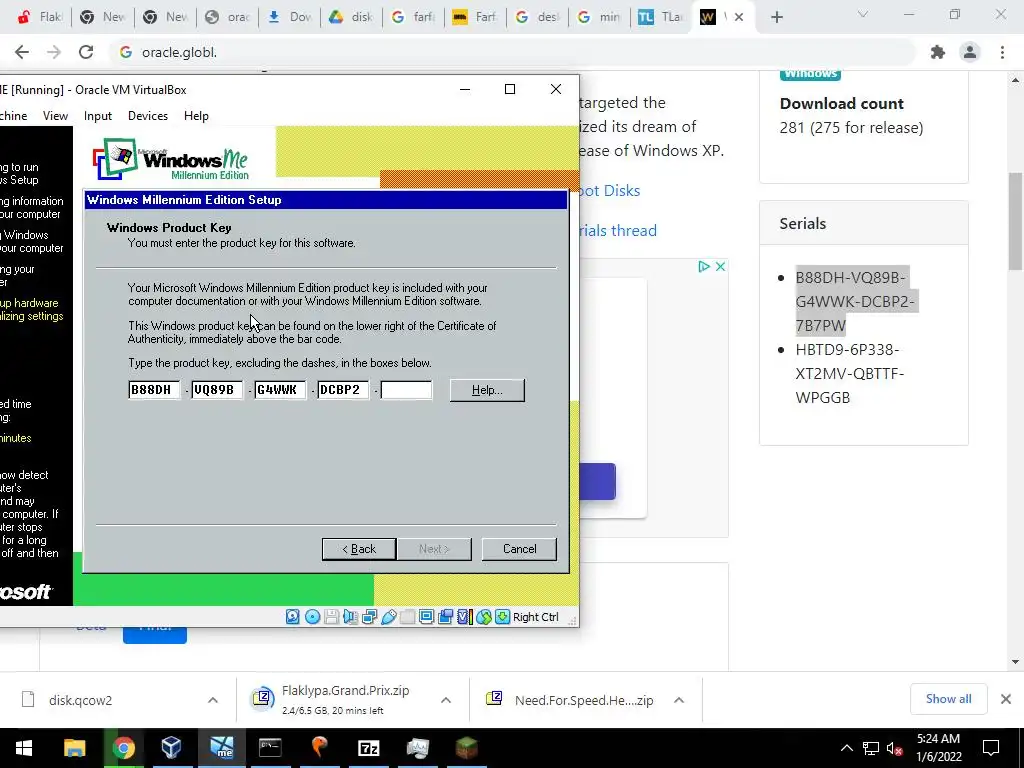Image resolution: width=1024 pixels, height=768 pixels.
Task: Open VirtualBox Manager cube icon on taskbar
Action: (x=172, y=748)
